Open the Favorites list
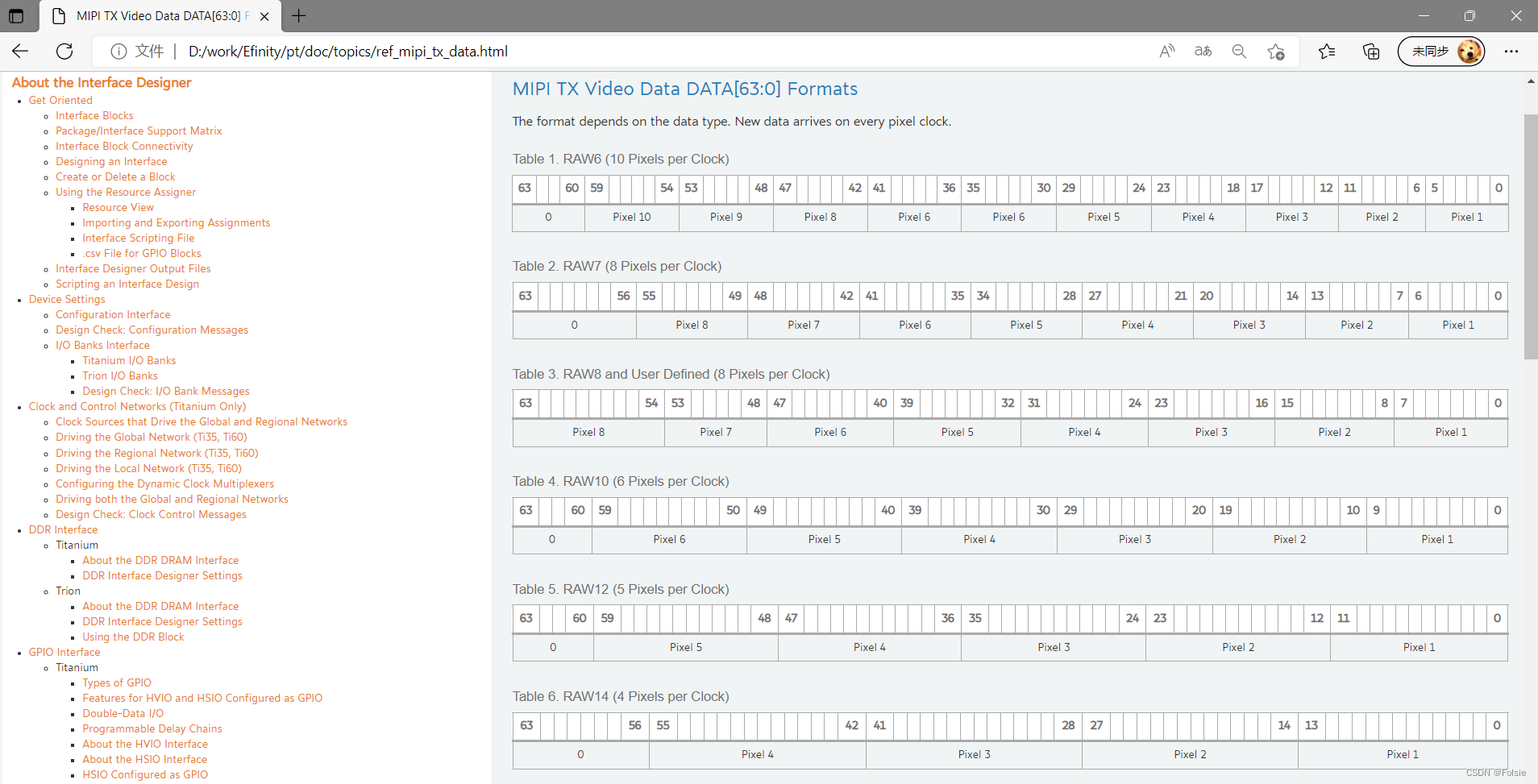The image size is (1538, 784). pos(1327,52)
